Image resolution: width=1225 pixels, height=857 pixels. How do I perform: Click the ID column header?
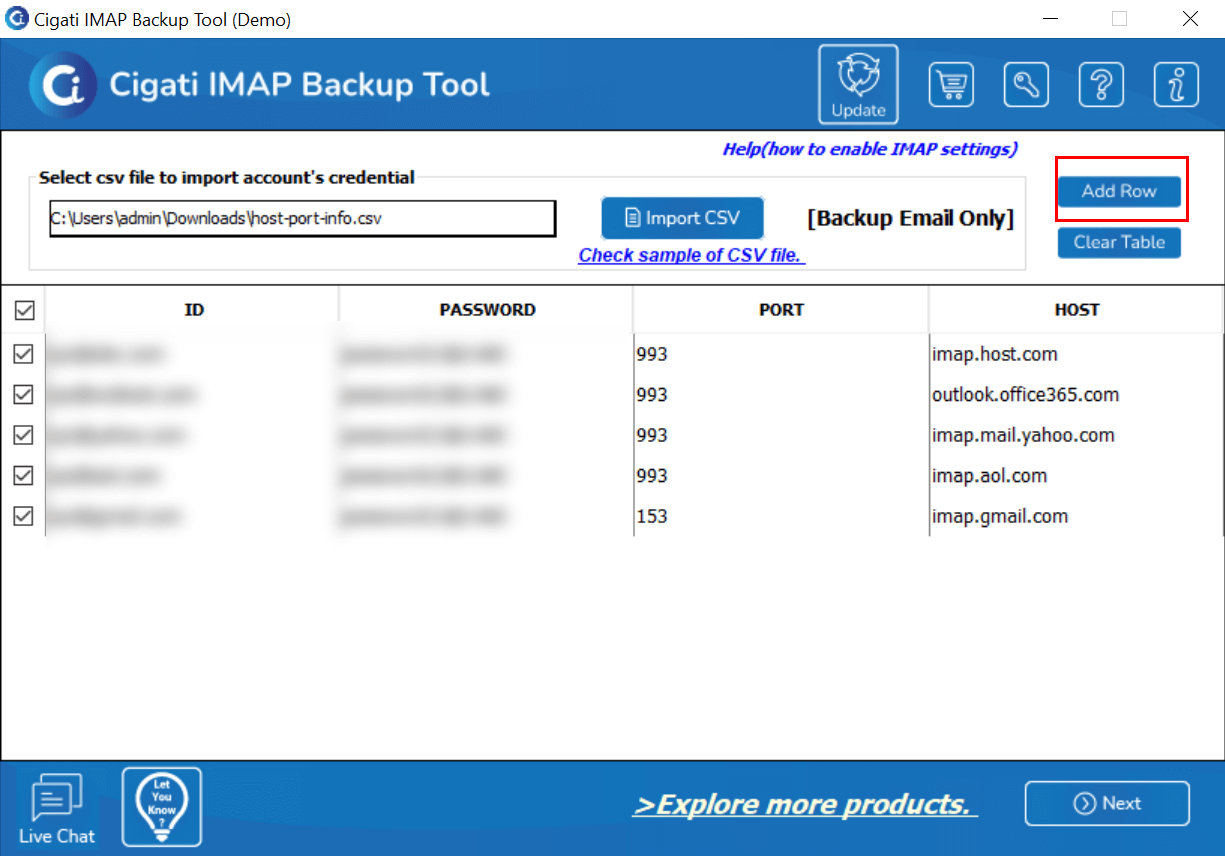193,310
